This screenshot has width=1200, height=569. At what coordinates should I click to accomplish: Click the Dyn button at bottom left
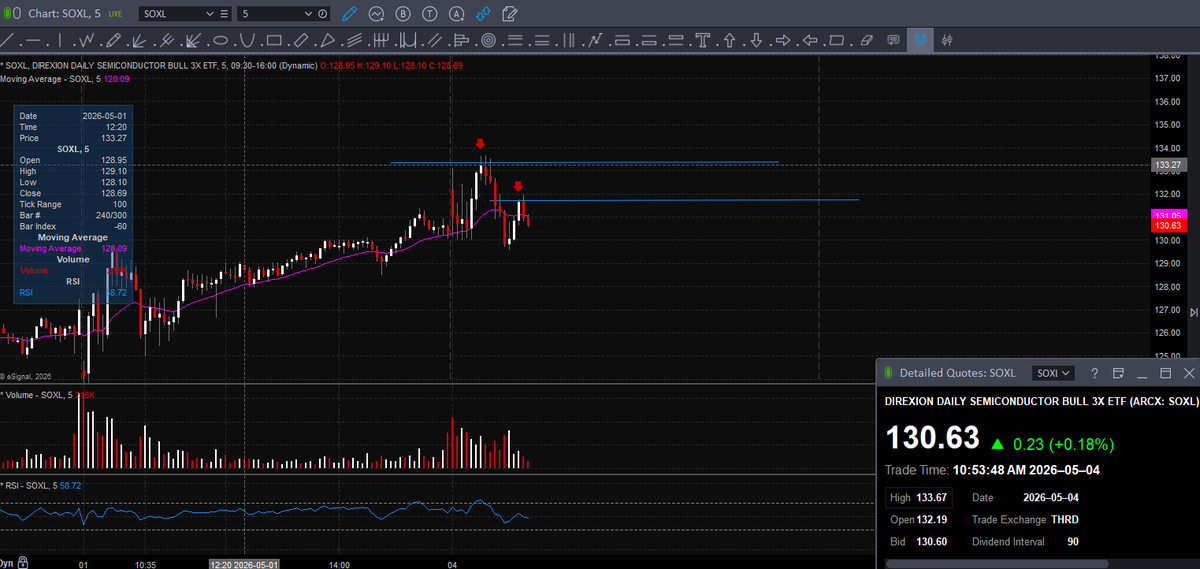8,563
